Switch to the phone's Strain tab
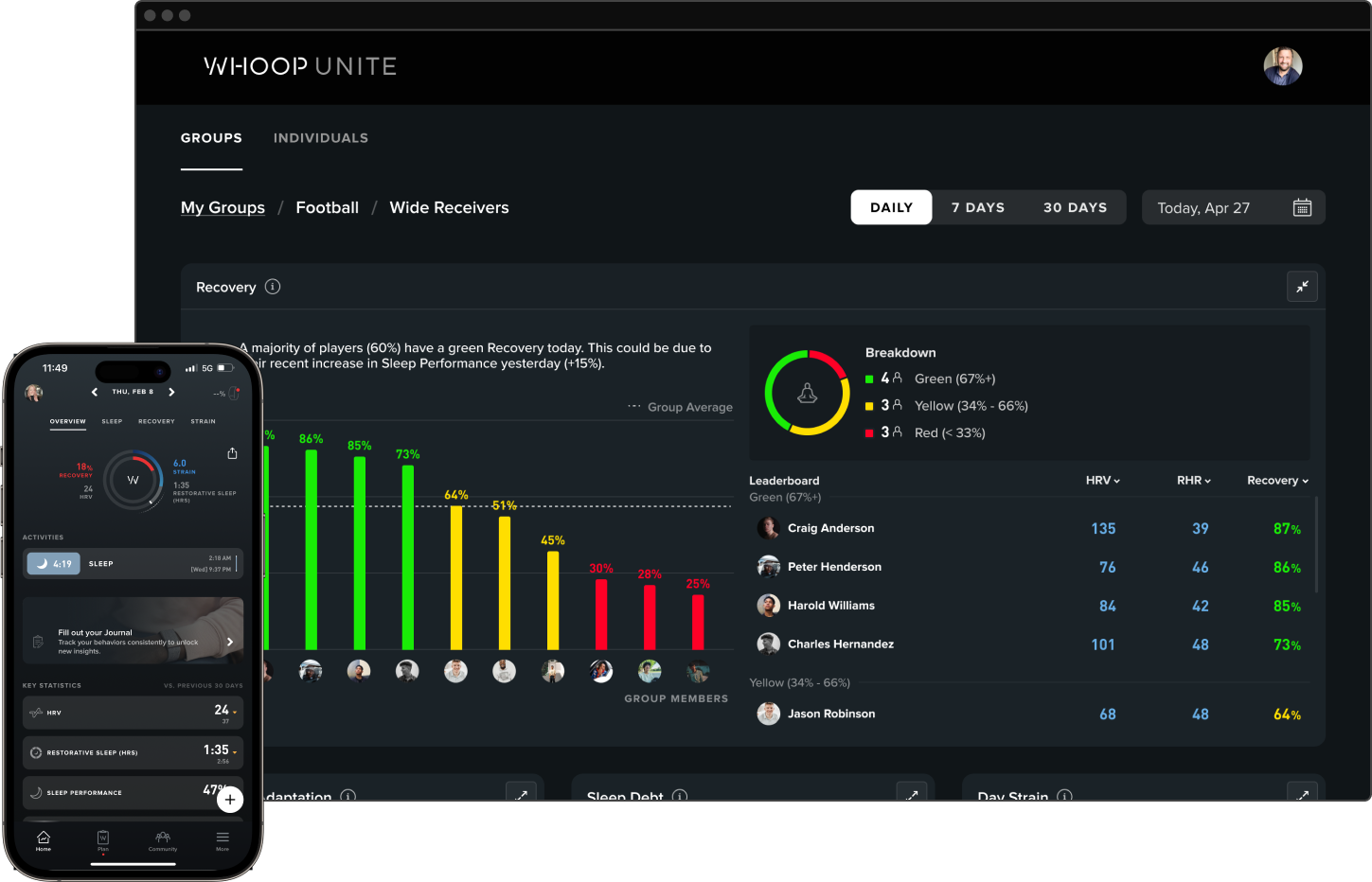 coord(203,421)
